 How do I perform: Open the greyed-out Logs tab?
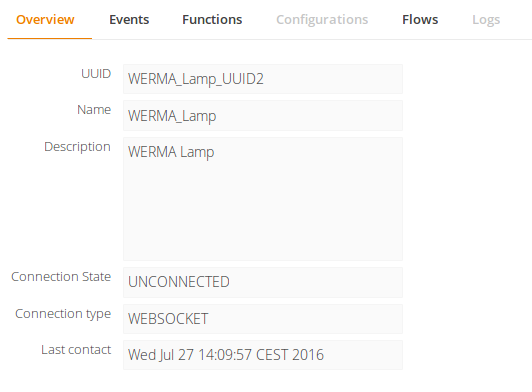point(486,20)
